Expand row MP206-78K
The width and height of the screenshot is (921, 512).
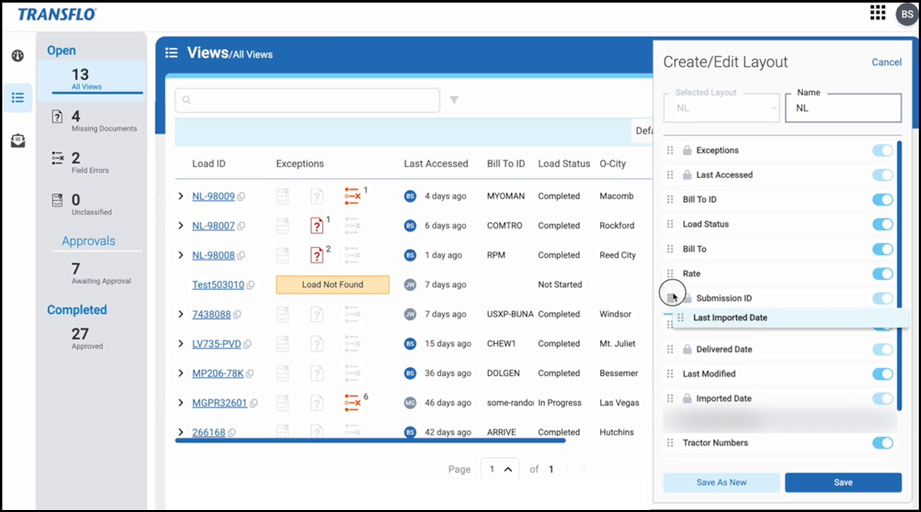[x=181, y=373]
